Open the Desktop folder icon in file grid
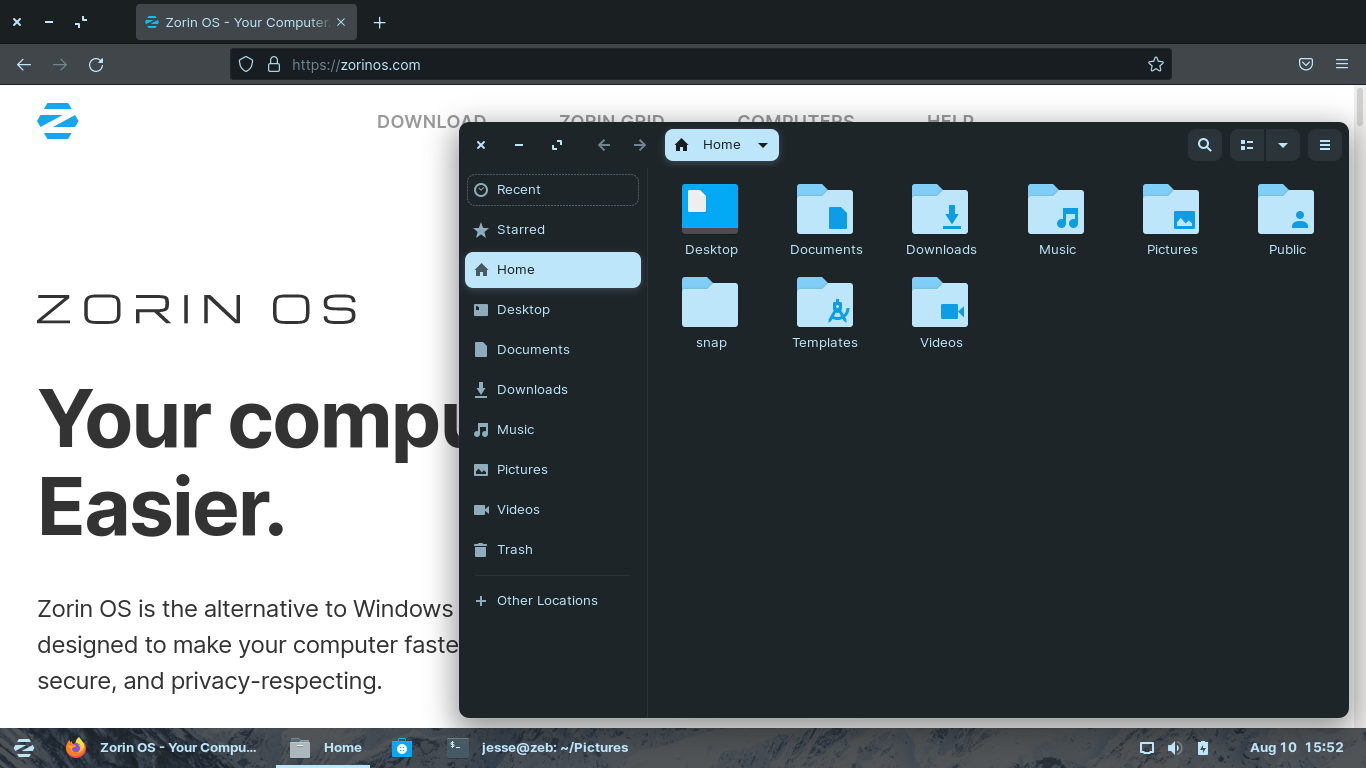The height and width of the screenshot is (768, 1366). [710, 209]
